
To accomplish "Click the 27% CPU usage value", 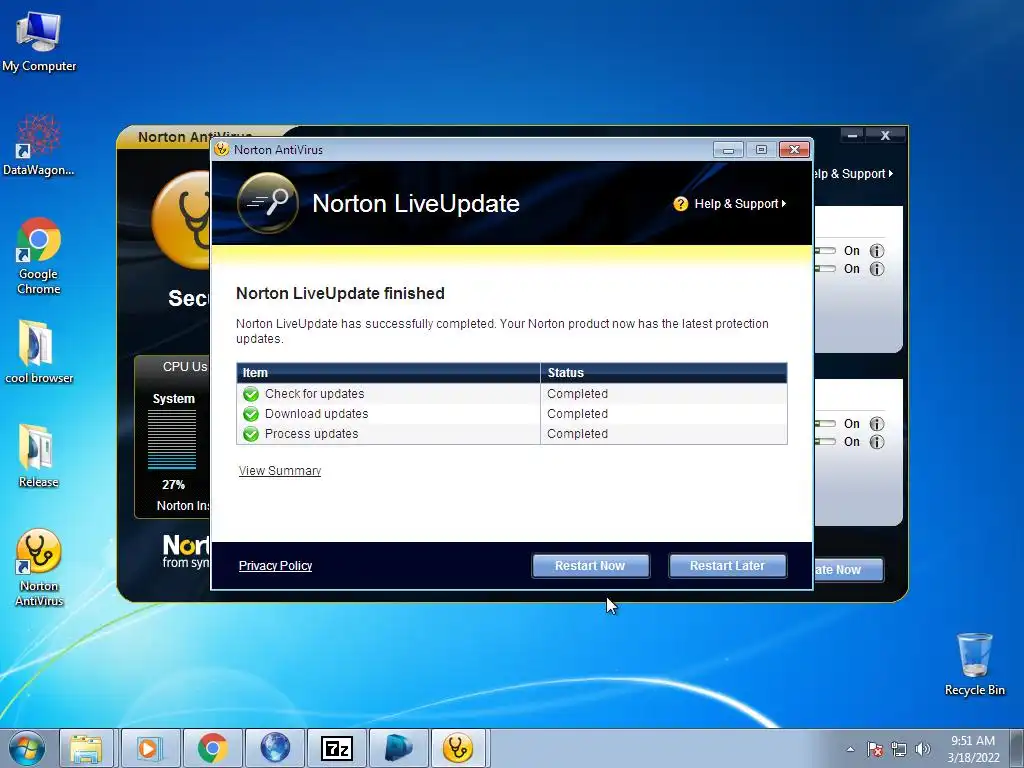I will [x=173, y=485].
